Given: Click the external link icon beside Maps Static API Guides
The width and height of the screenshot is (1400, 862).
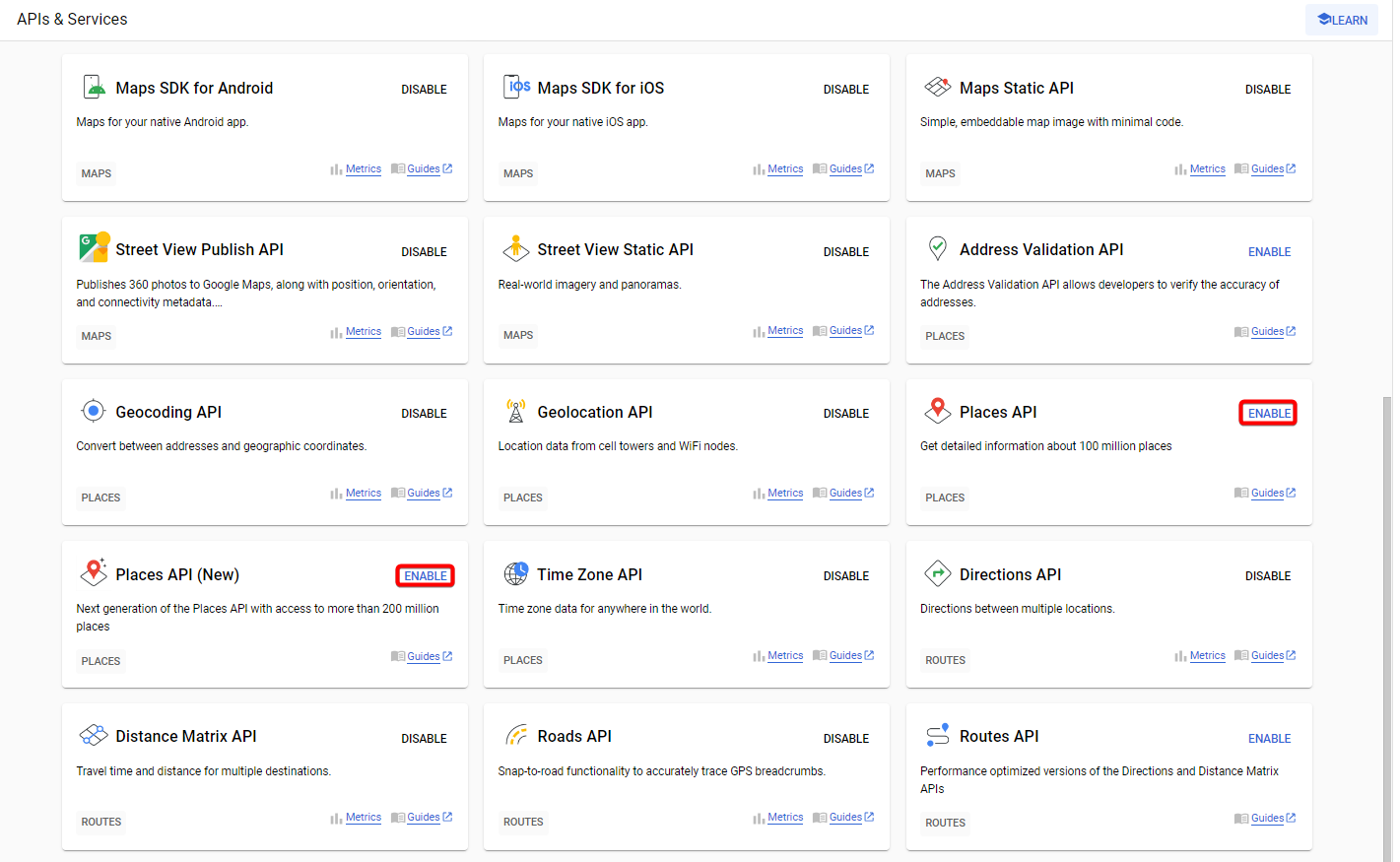Looking at the screenshot, I should [1291, 168].
